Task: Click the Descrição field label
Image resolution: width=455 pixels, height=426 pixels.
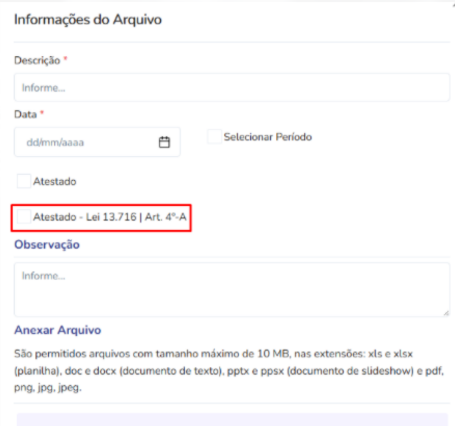Action: [x=37, y=60]
